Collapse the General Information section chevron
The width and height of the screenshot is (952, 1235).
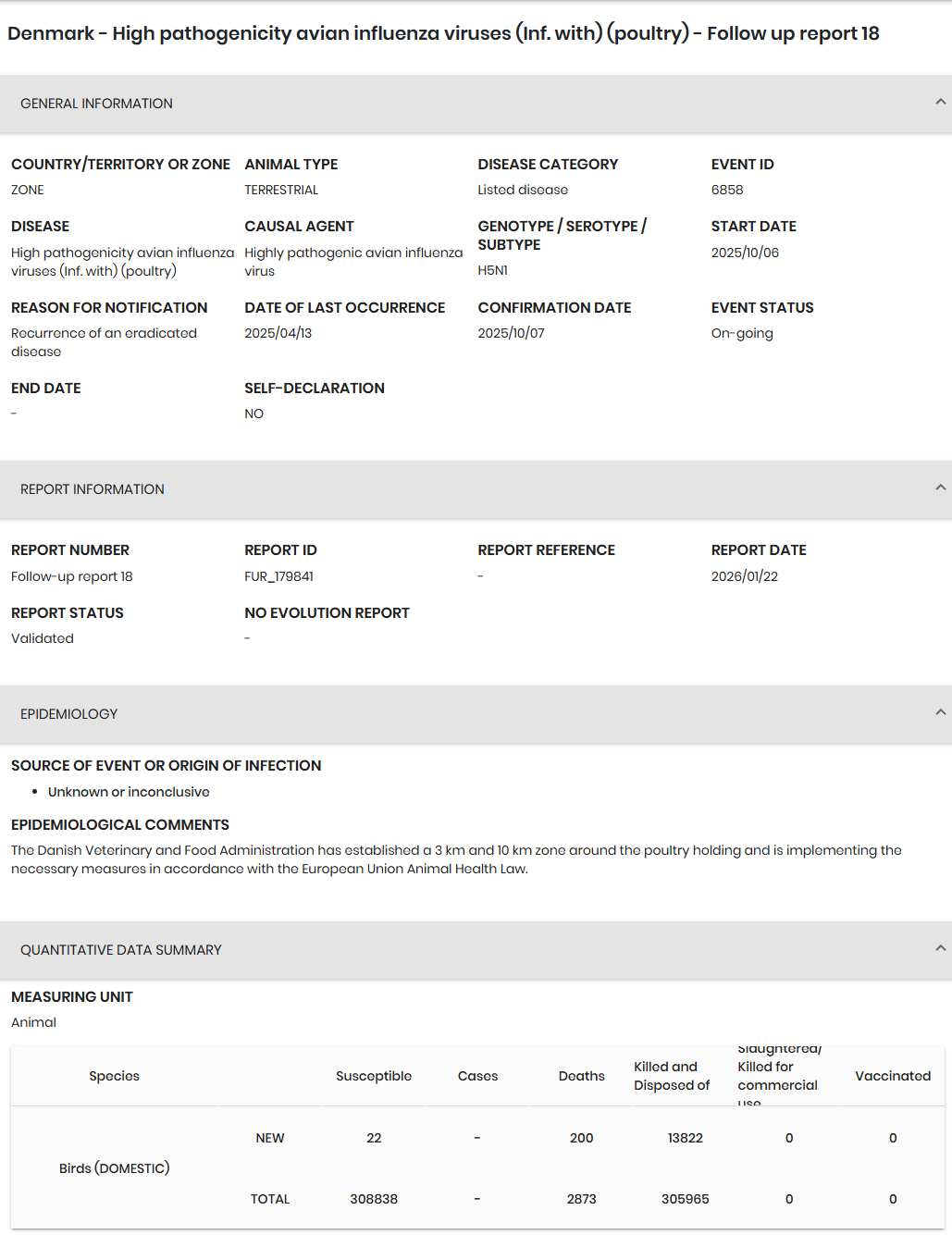pos(940,102)
